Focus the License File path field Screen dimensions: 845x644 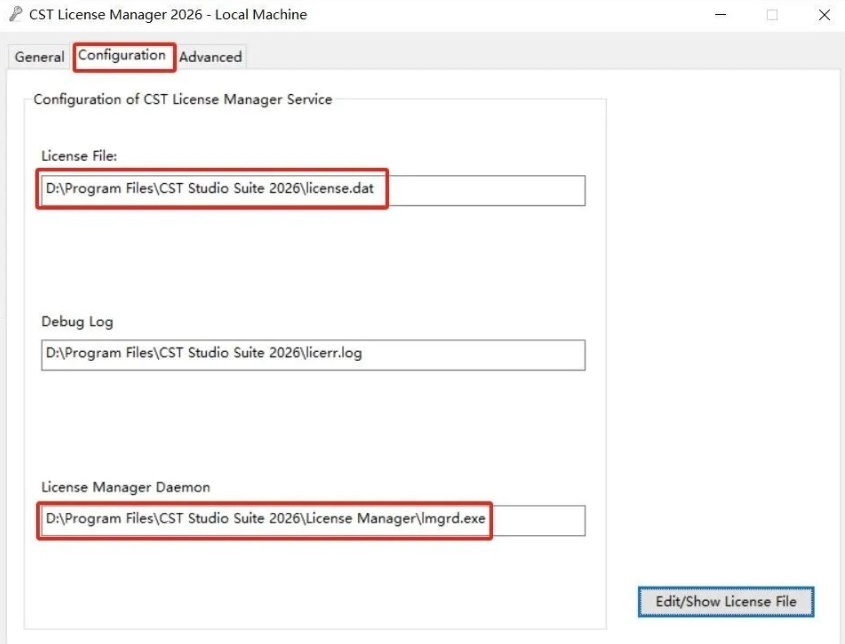tap(312, 190)
